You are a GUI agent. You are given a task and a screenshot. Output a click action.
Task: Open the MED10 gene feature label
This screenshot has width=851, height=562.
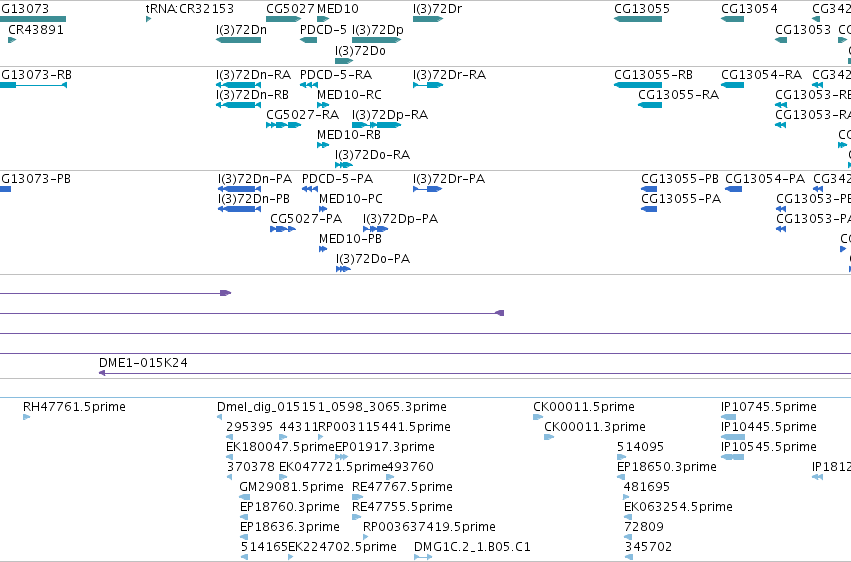pyautogui.click(x=338, y=9)
